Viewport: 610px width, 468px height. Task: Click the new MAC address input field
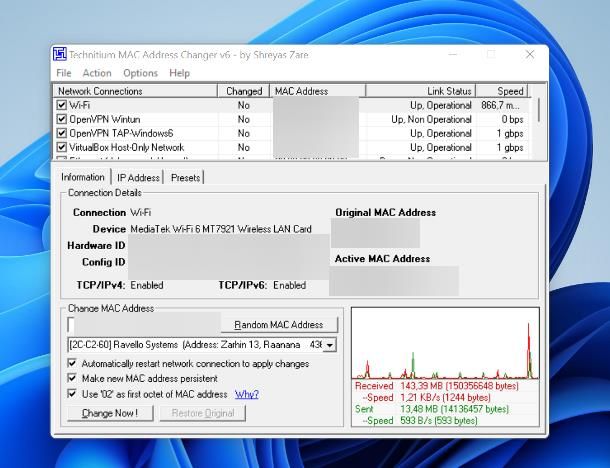coord(144,324)
